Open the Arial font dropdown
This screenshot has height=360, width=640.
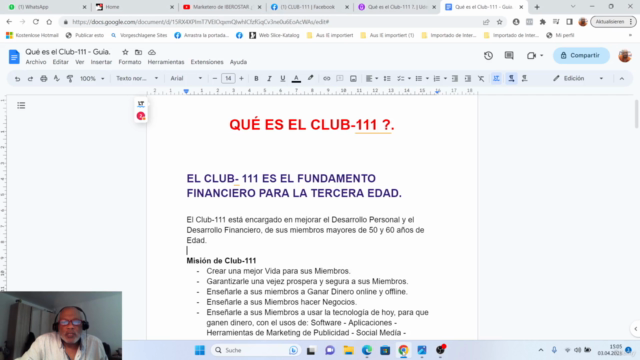click(186, 78)
